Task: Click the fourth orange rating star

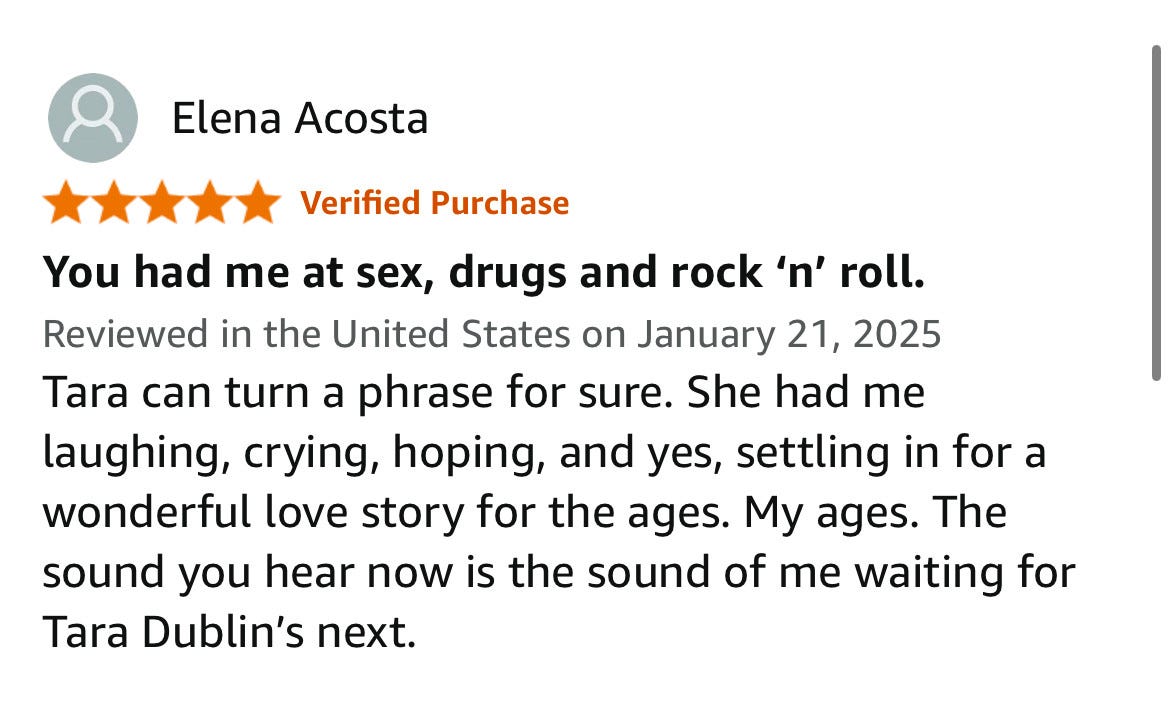Action: coord(210,203)
